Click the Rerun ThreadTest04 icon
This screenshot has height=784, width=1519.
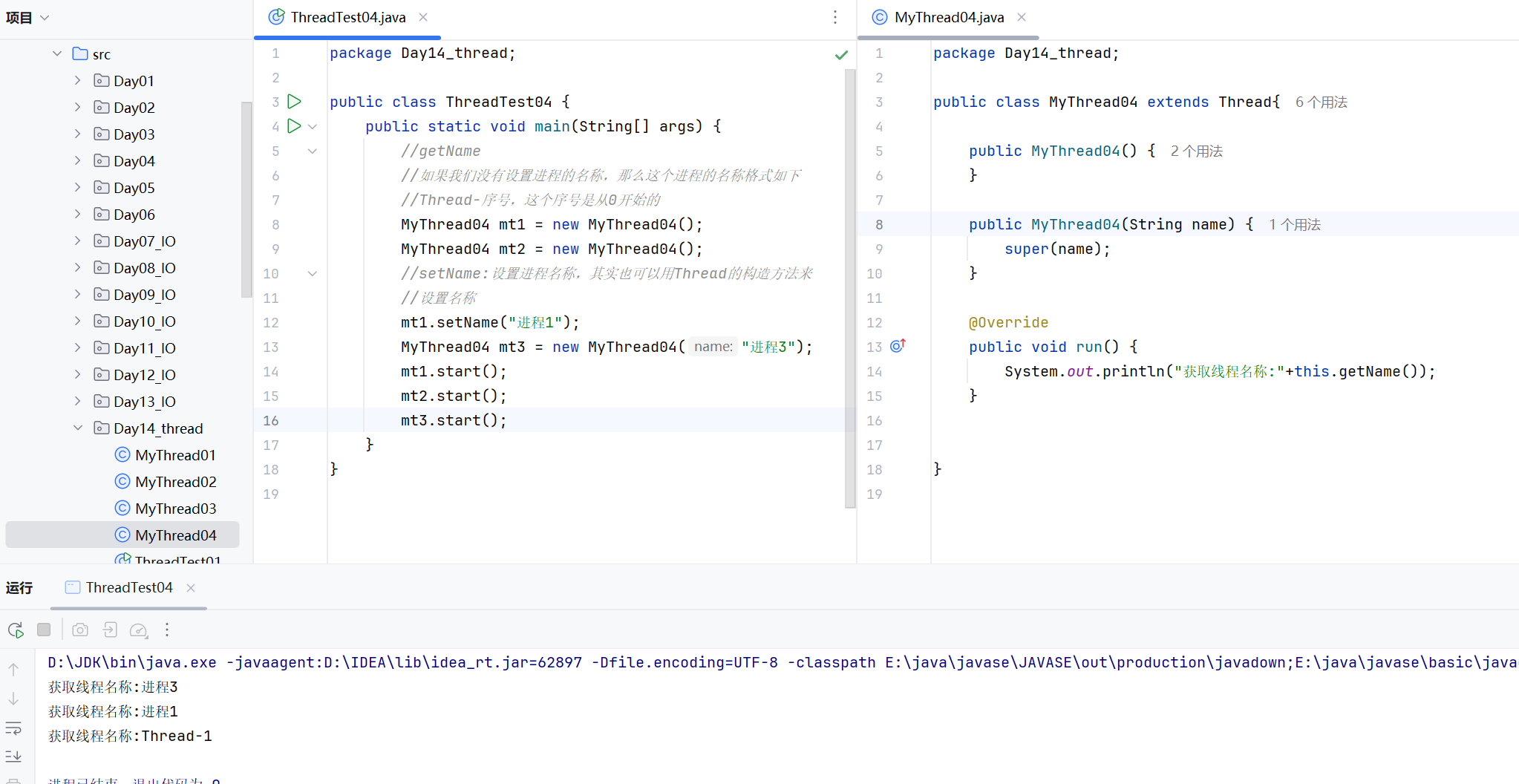pyautogui.click(x=16, y=630)
